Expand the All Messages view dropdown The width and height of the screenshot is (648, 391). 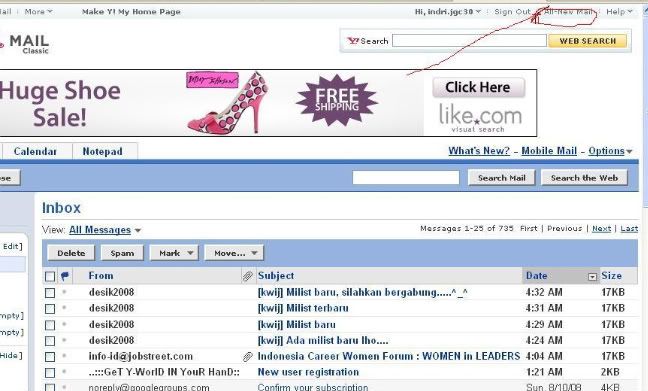coord(138,231)
